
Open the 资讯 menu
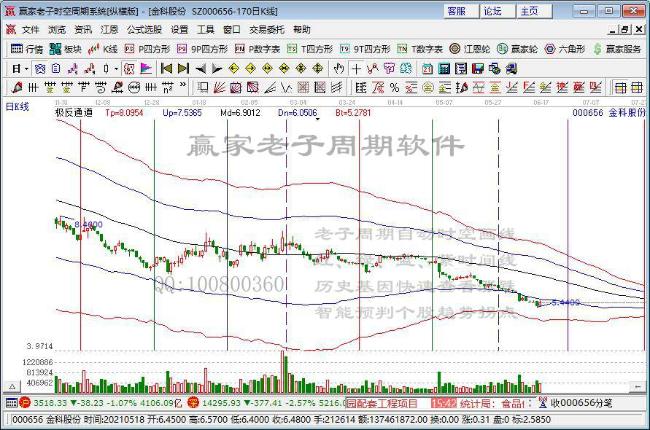tap(83, 29)
